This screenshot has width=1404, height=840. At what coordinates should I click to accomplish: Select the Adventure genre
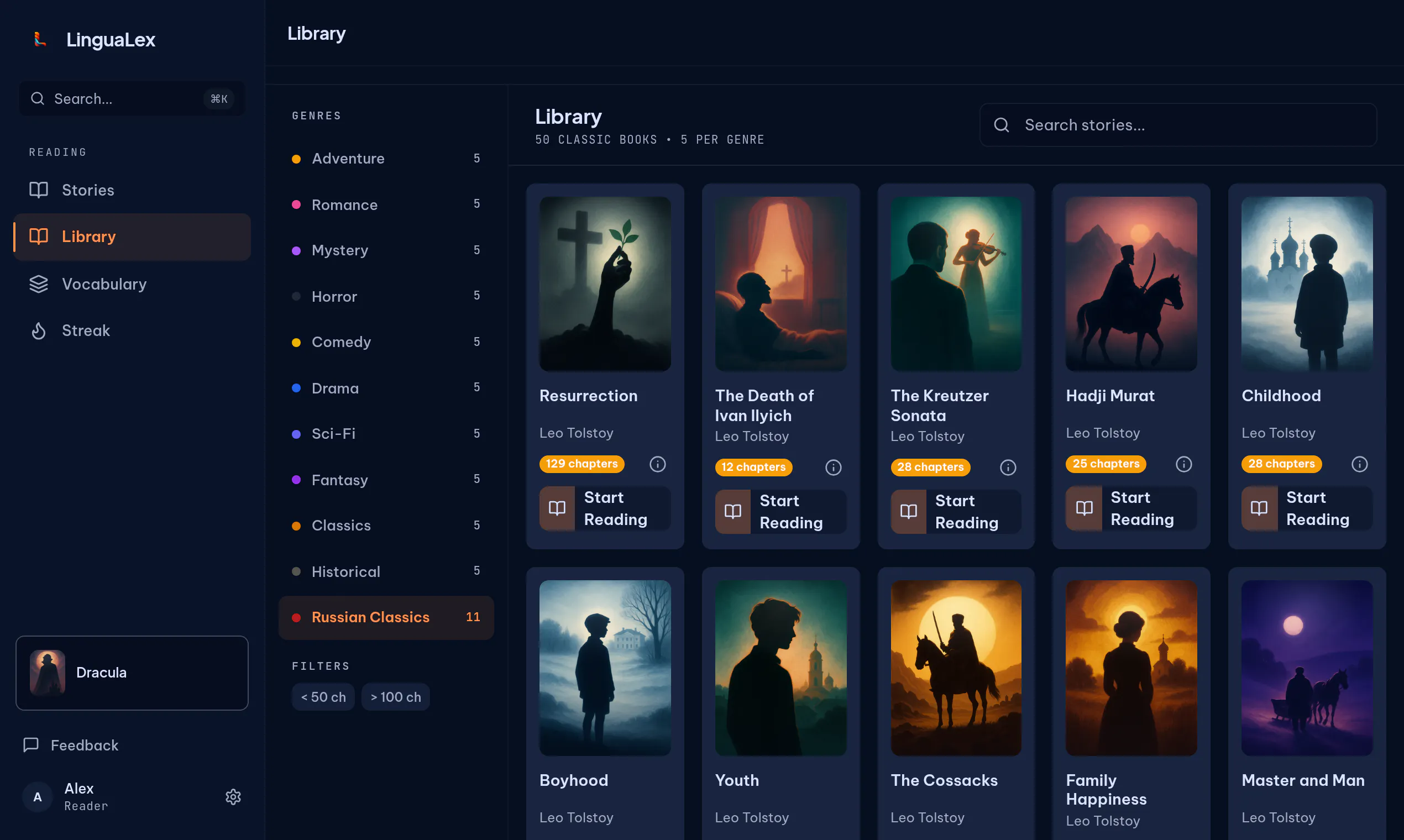pos(386,159)
